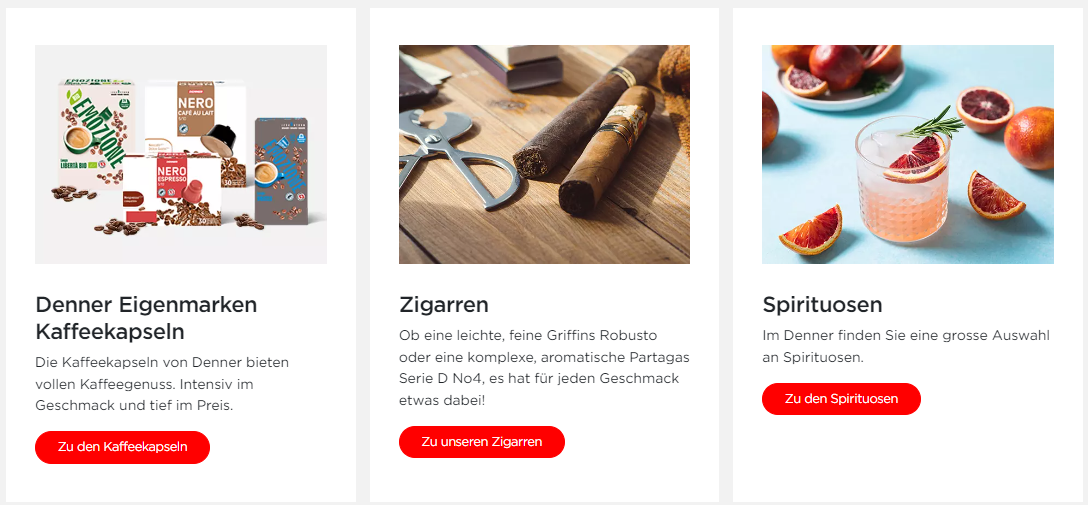Screen dimensions: 1088x505
Task: Select the 'Zu den Spirituosen' button
Action: pos(841,399)
